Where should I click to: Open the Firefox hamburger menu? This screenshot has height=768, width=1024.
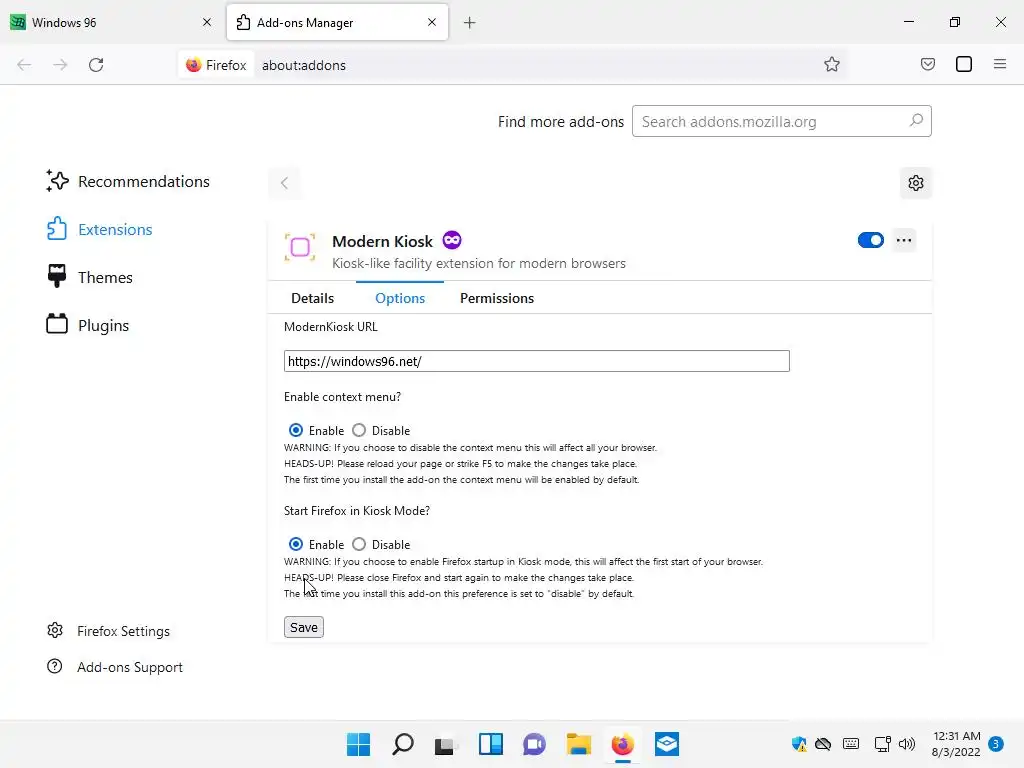[999, 65]
